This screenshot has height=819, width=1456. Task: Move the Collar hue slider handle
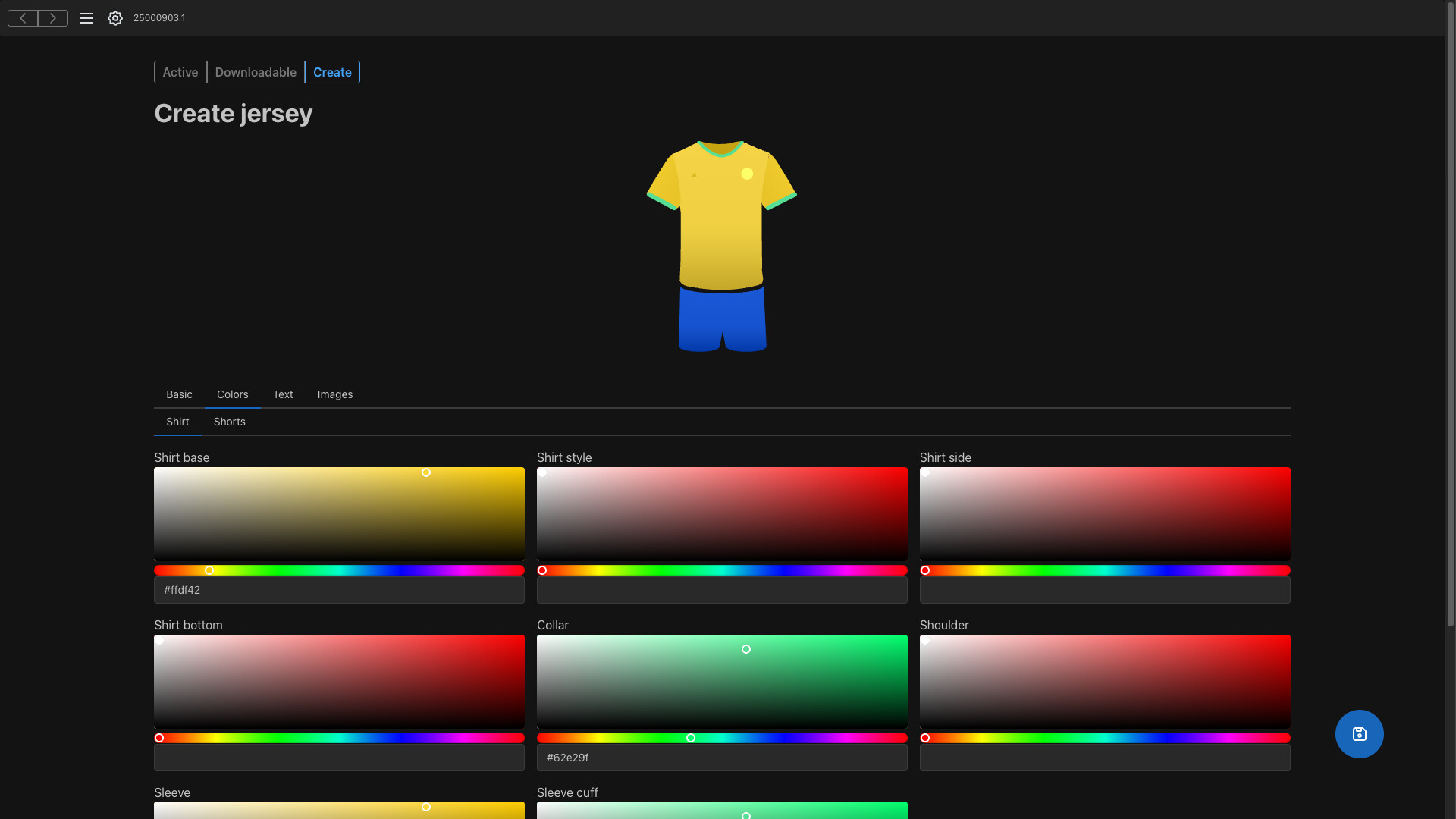click(x=691, y=737)
